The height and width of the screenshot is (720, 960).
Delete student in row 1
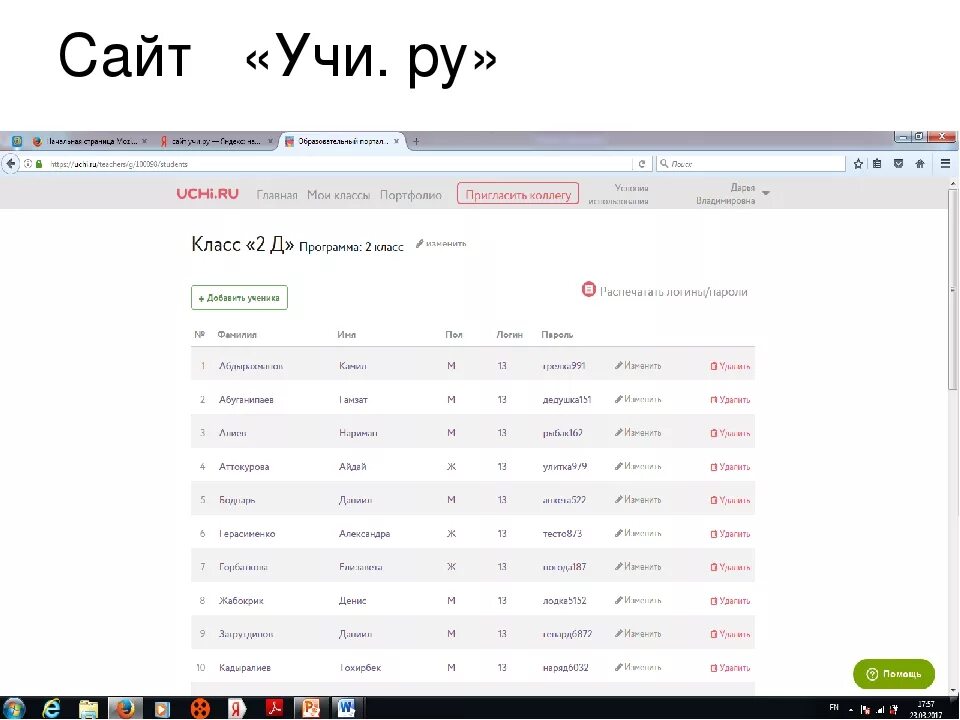730,366
